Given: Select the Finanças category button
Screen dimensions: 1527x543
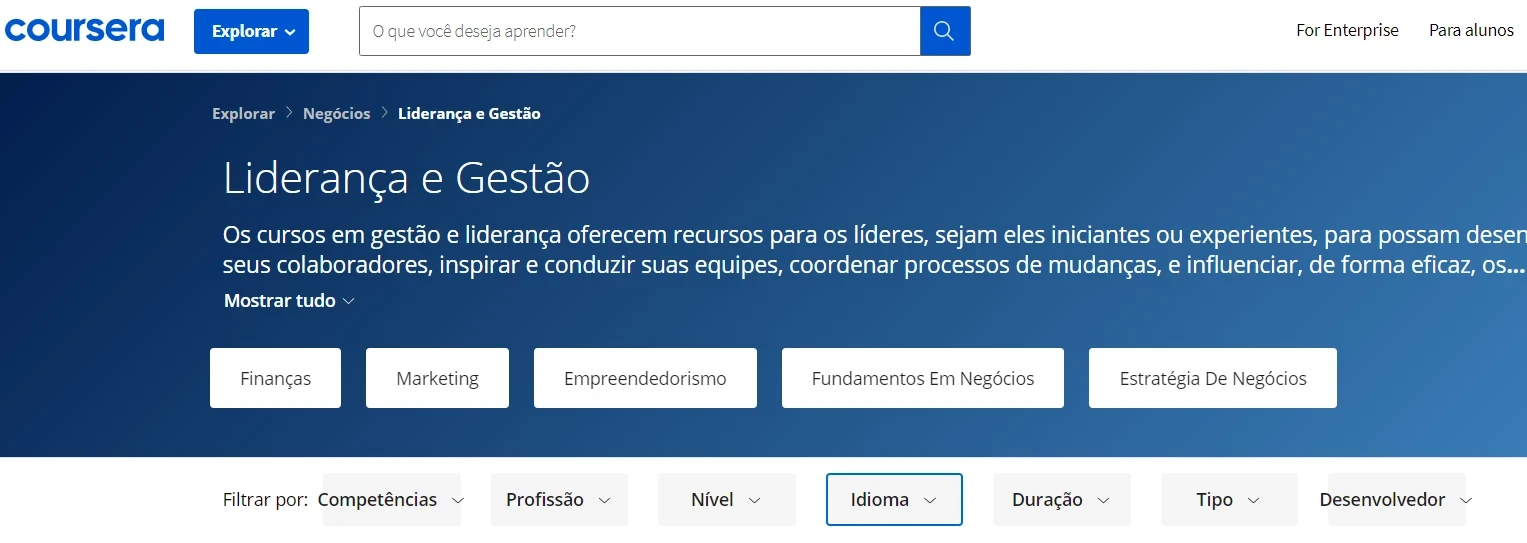Looking at the screenshot, I should (x=275, y=378).
